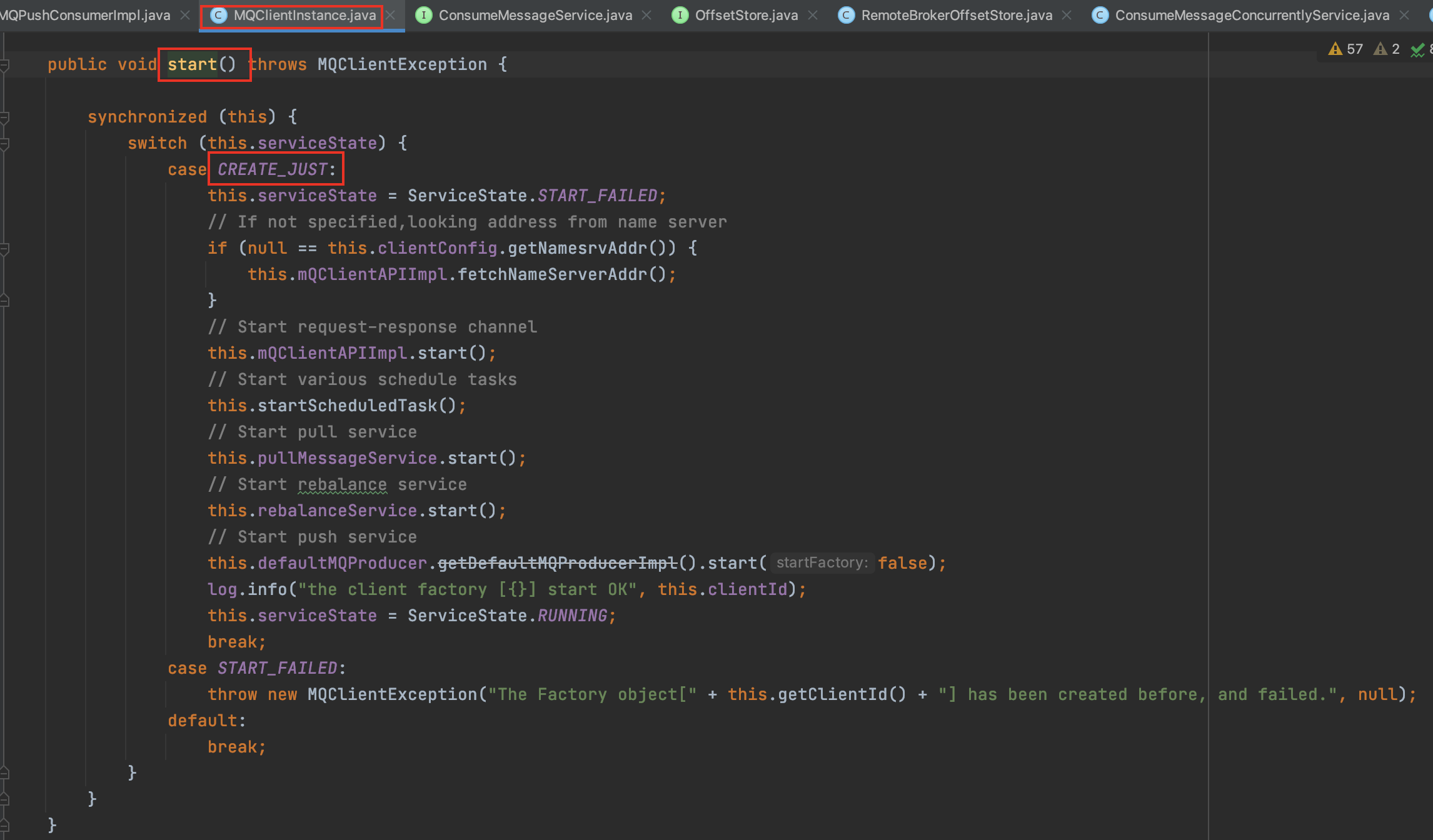The height and width of the screenshot is (840, 1433).
Task: Click the start() method name
Action: point(192,64)
